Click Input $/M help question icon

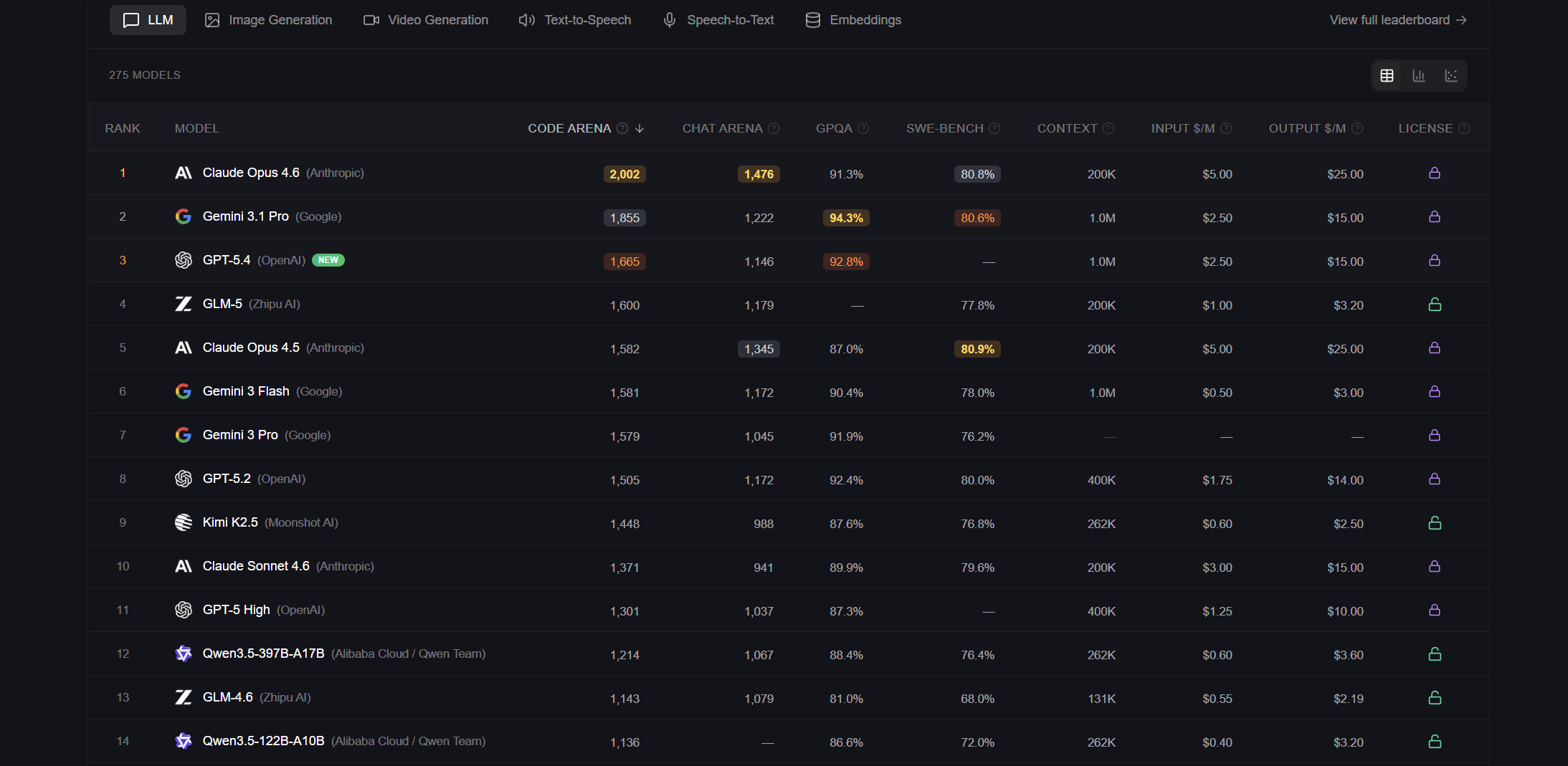coord(1226,128)
